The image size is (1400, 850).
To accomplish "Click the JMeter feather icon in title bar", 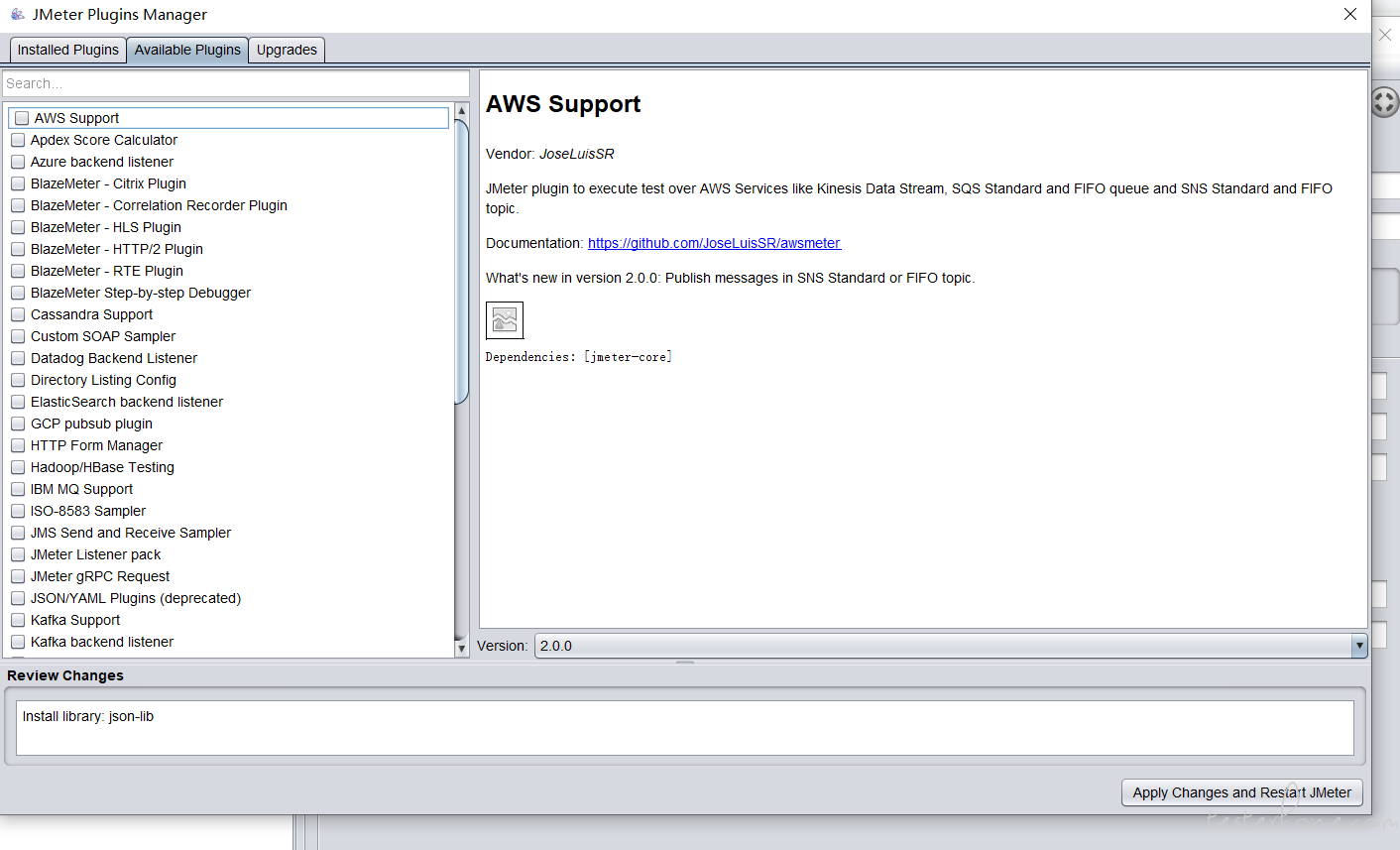I will (17, 14).
